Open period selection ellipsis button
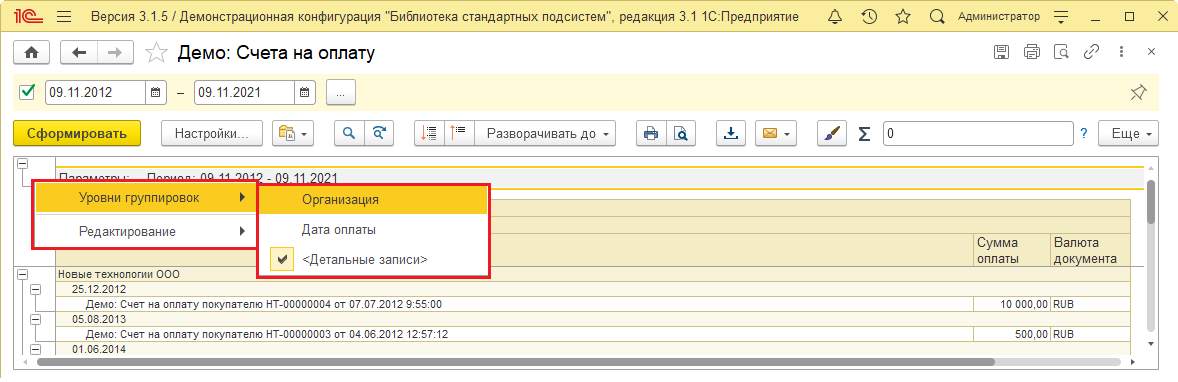This screenshot has width=1178, height=382. click(340, 93)
